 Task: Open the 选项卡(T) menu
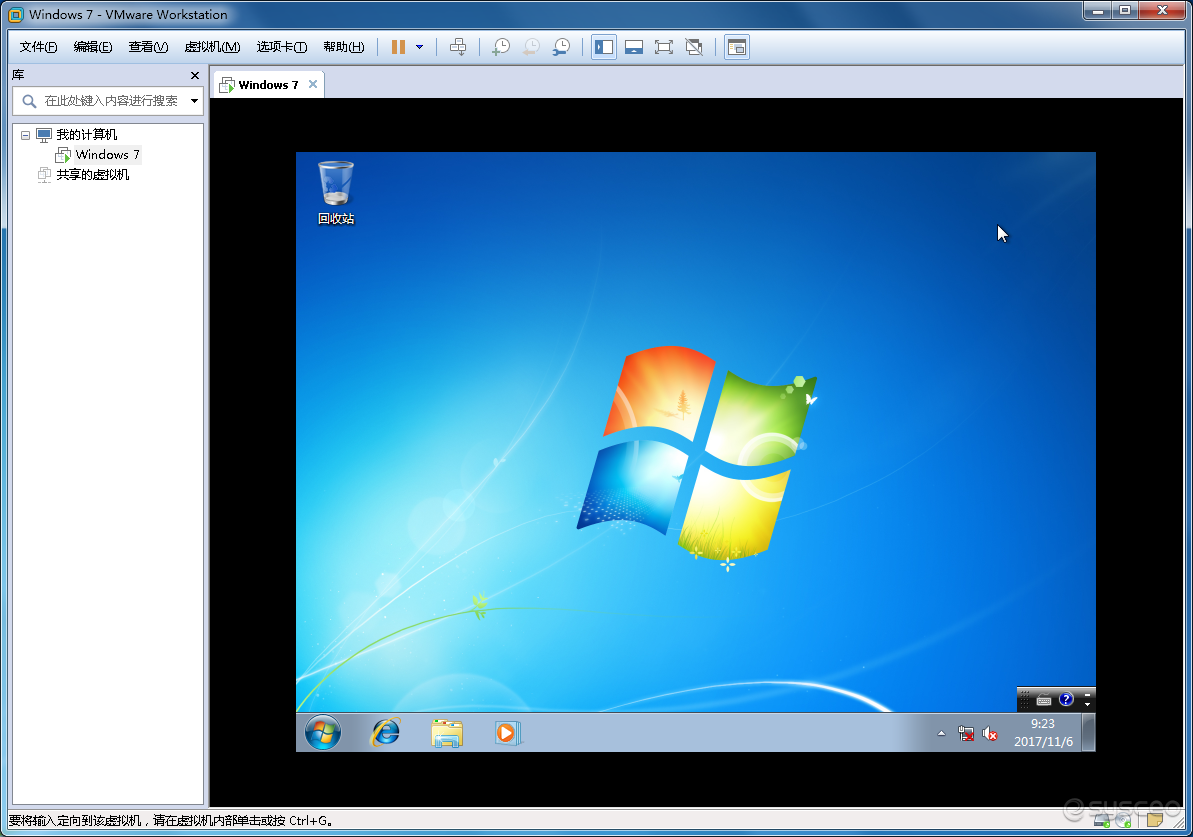(x=282, y=47)
